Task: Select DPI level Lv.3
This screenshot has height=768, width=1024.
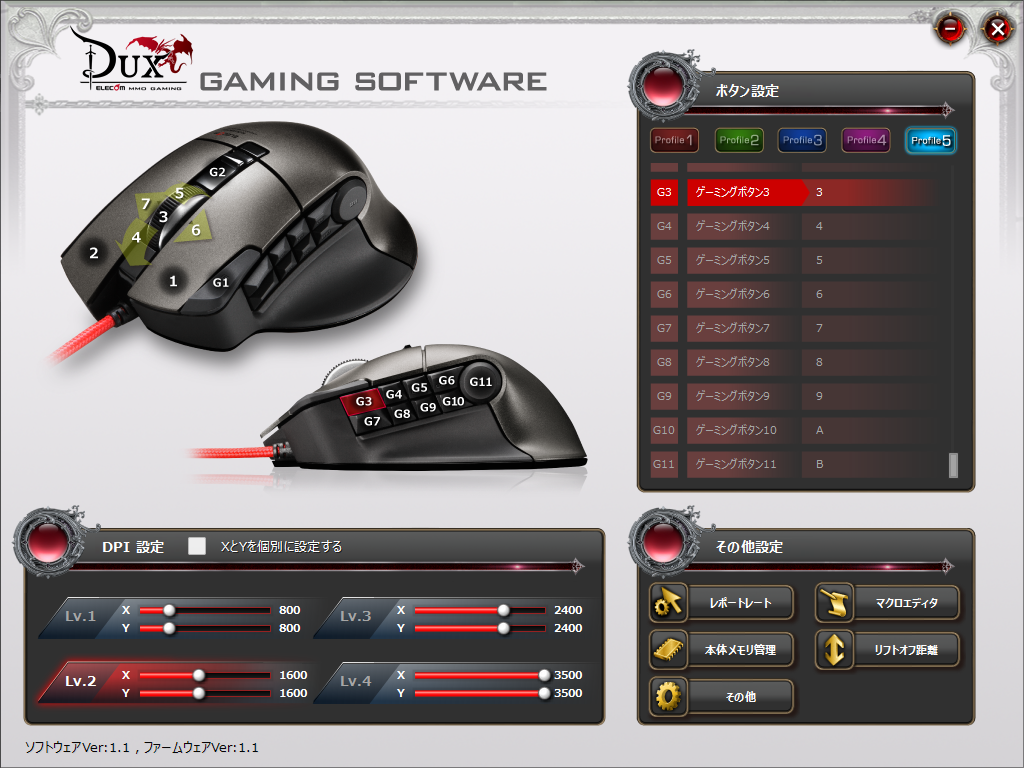Action: (x=355, y=616)
